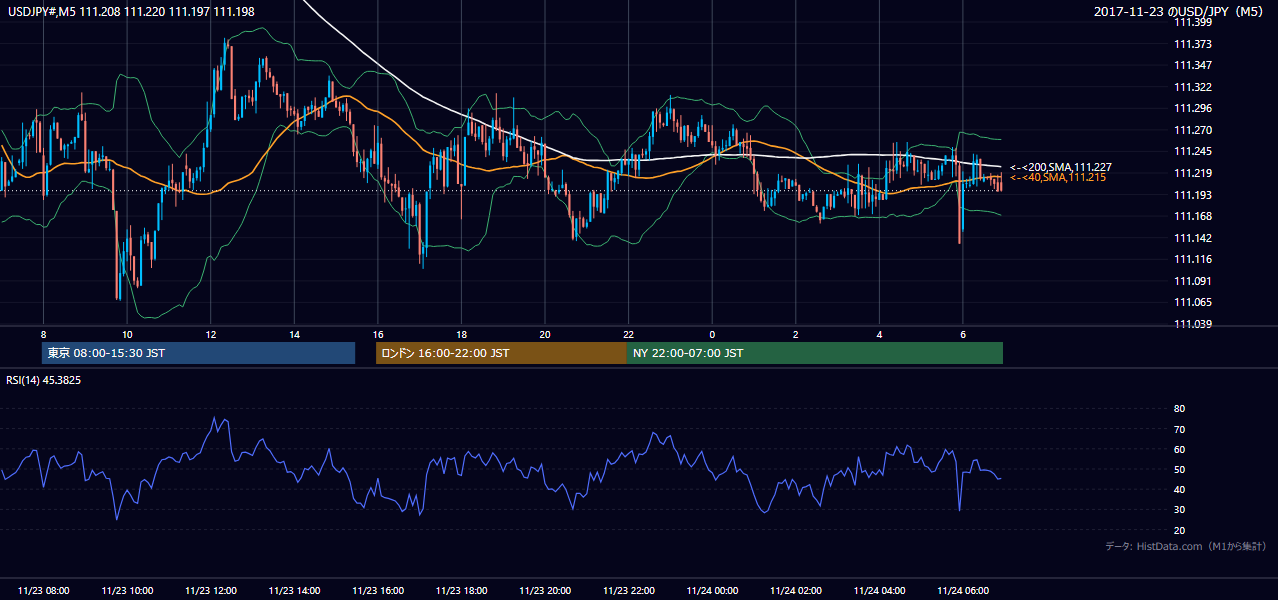1278x600 pixels.
Task: Click price level 111.168 on the axis
Action: pos(1193,216)
